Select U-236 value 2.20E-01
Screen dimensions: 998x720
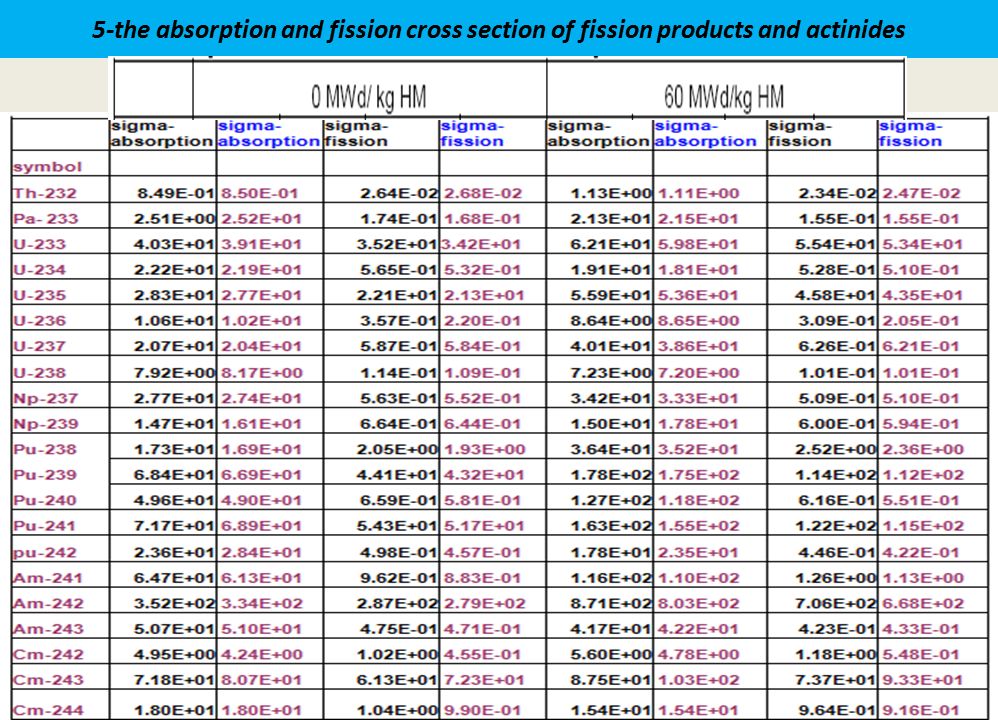pos(482,321)
